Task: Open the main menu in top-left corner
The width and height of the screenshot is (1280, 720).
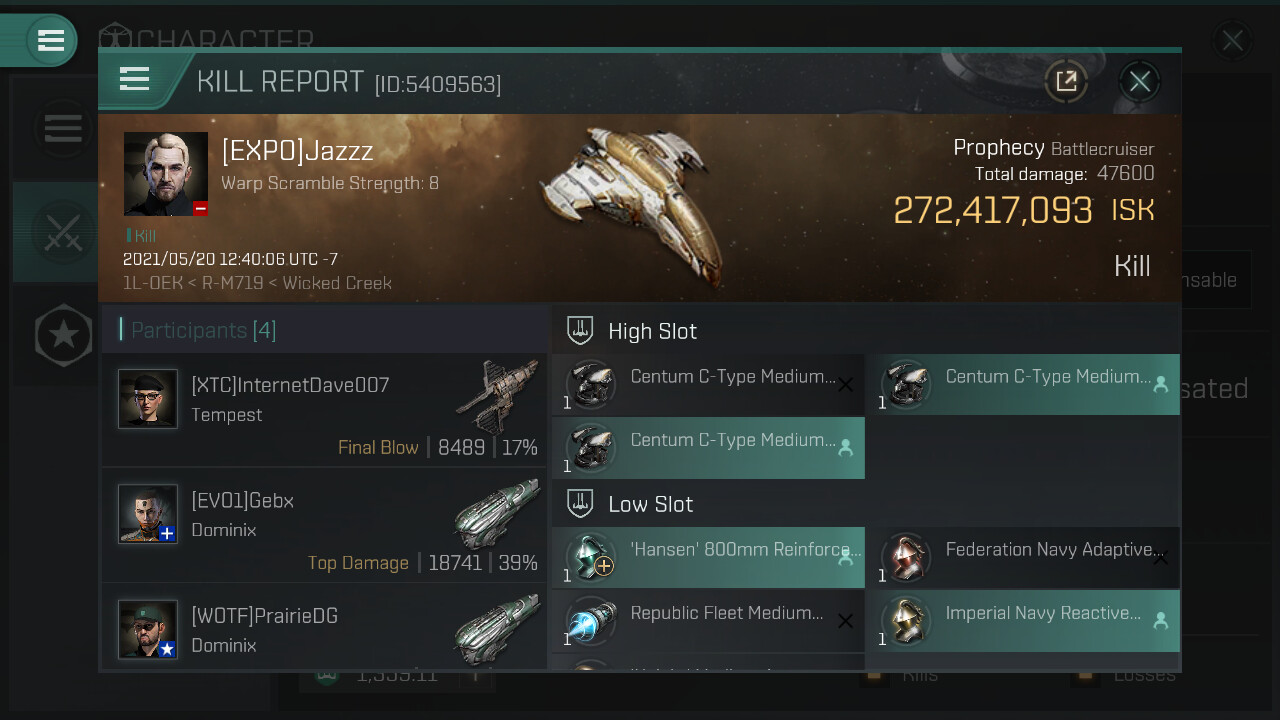Action: click(x=50, y=40)
